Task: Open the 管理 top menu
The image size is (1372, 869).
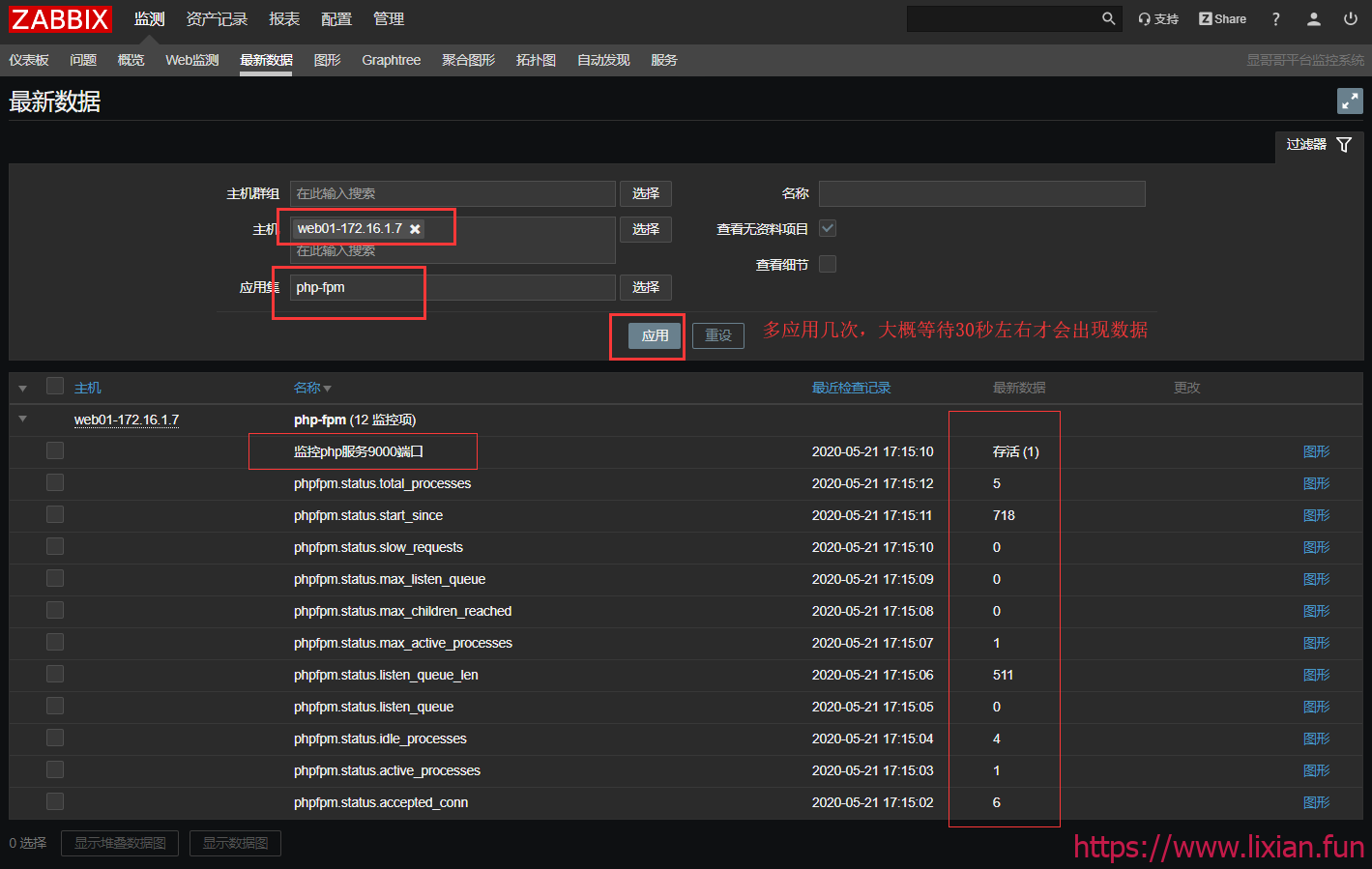Action: [x=389, y=19]
